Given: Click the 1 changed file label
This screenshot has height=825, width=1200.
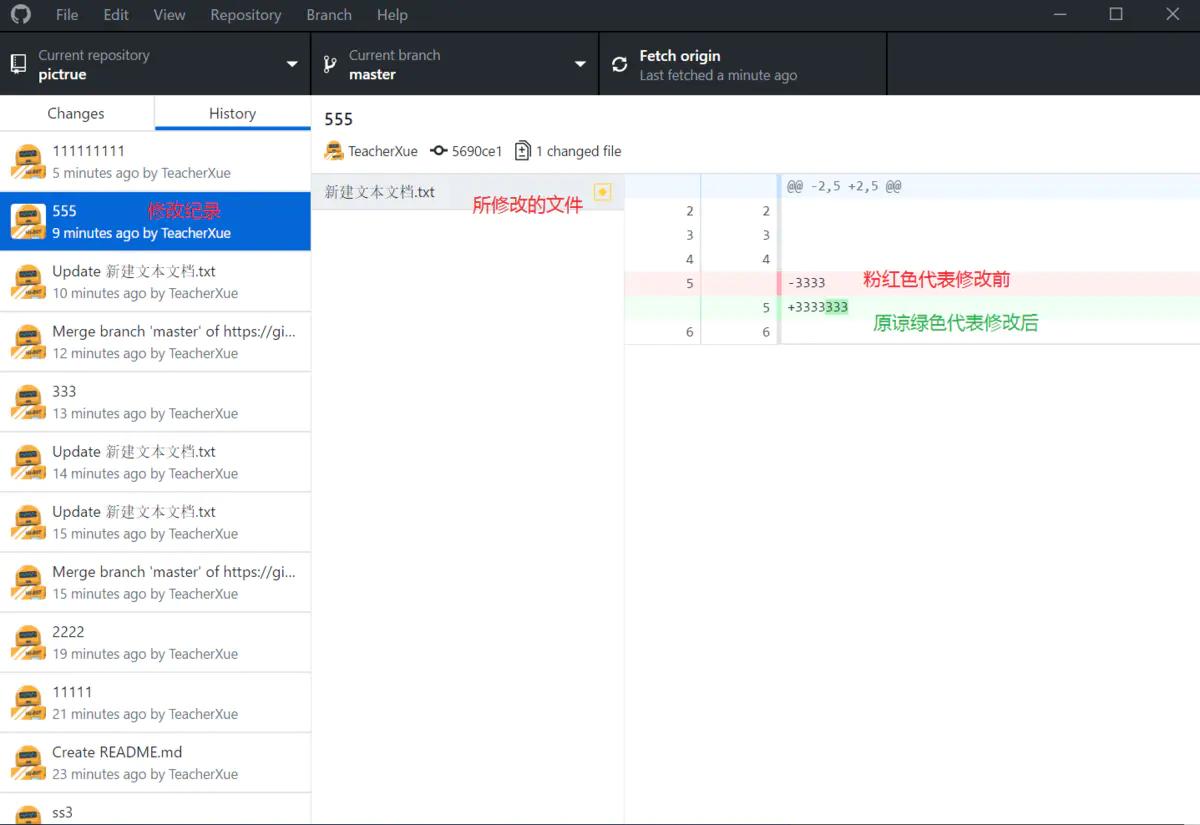Looking at the screenshot, I should point(579,151).
